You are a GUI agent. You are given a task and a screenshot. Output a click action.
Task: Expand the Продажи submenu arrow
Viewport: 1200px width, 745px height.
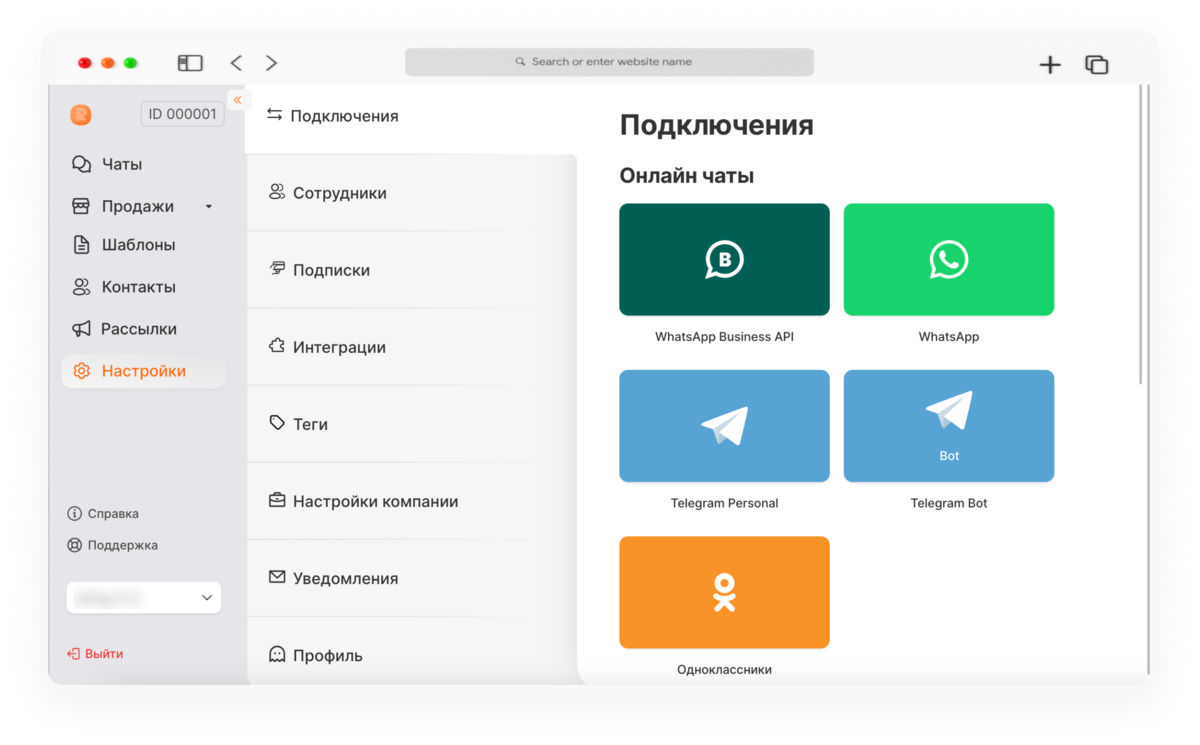209,207
